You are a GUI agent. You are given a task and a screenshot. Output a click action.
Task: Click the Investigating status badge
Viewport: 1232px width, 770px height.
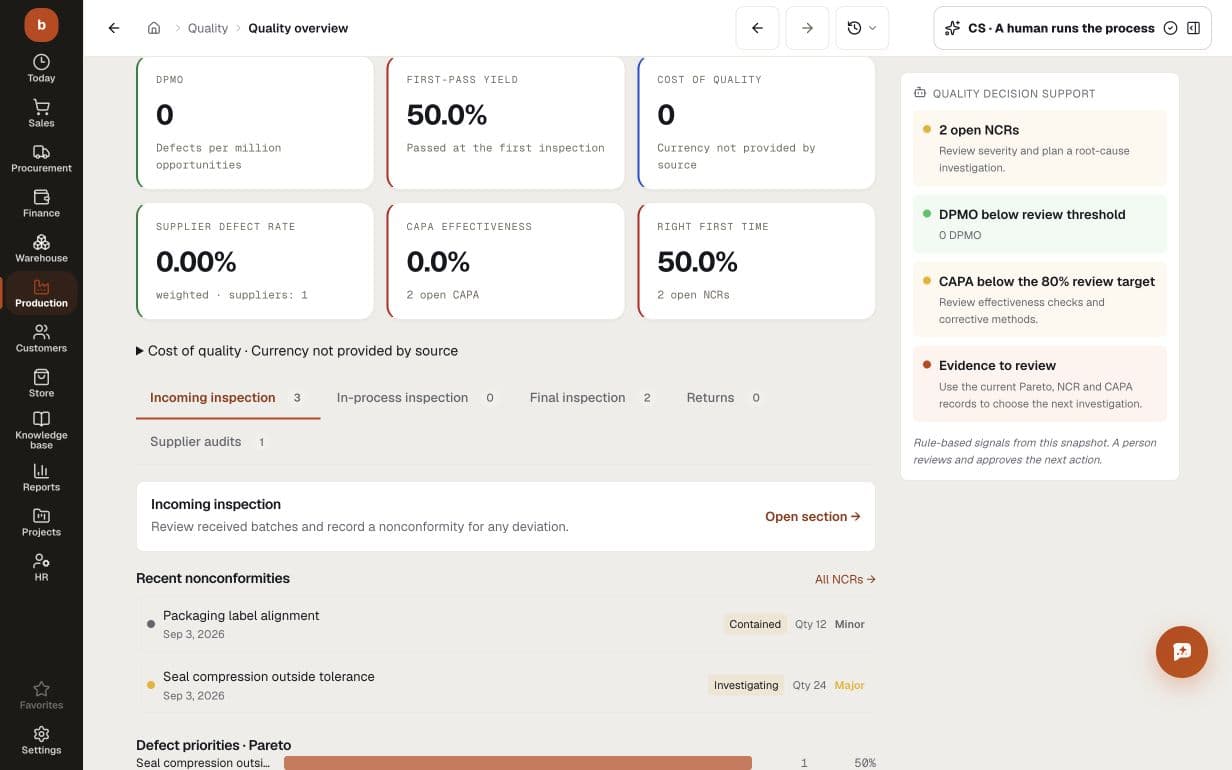point(746,685)
